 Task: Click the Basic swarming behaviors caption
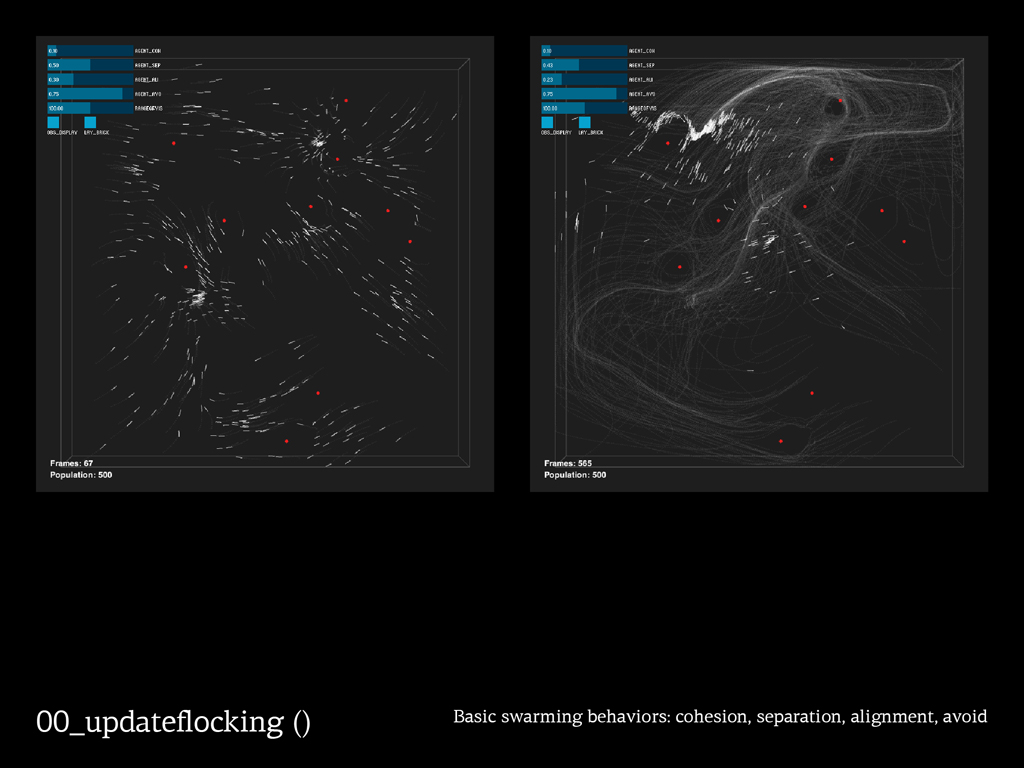pyautogui.click(x=720, y=717)
